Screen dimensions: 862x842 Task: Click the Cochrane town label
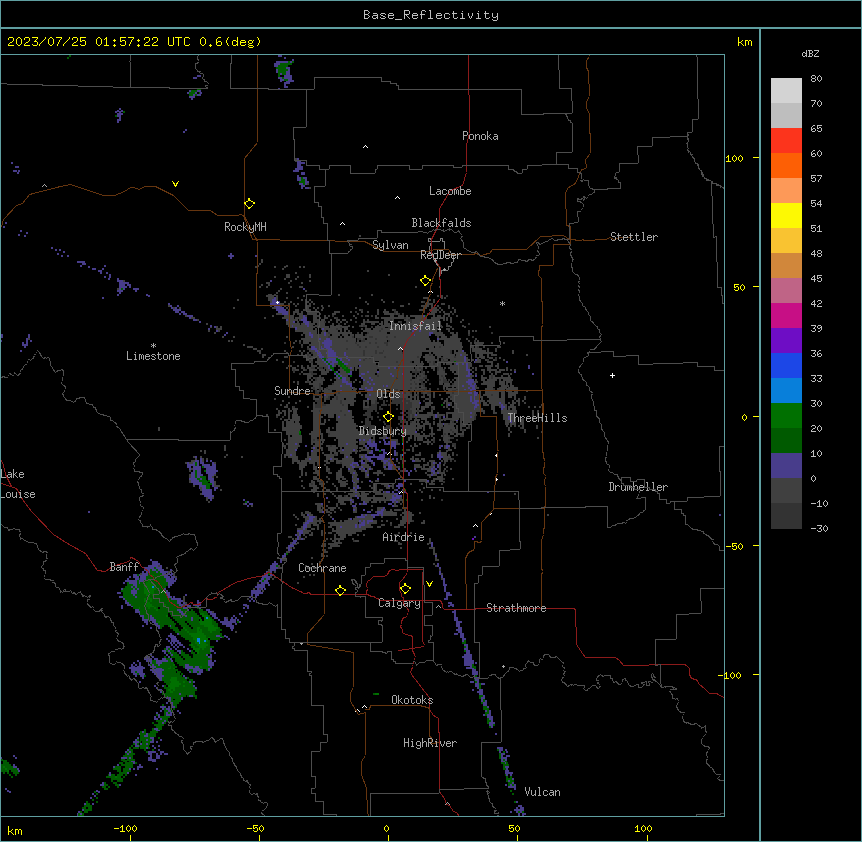(322, 568)
